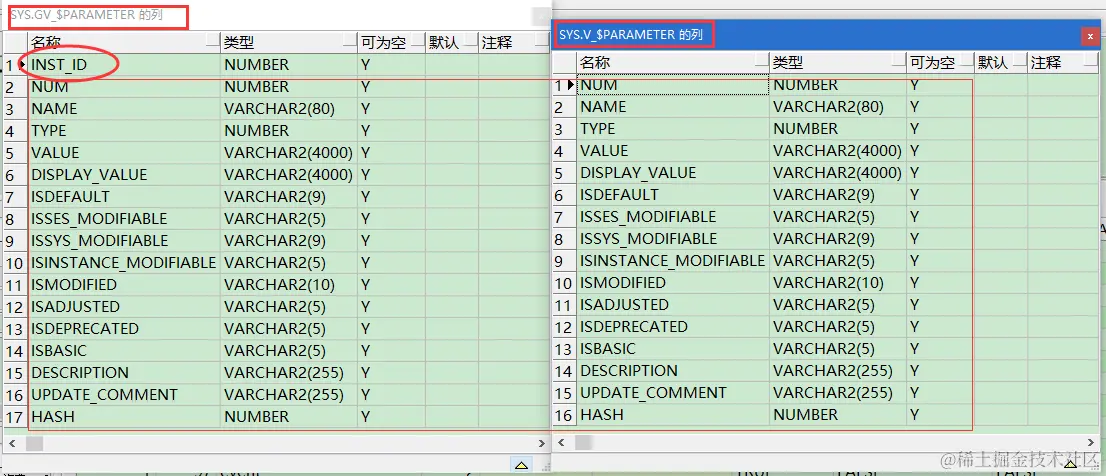
Task: Select ISSES_MODIFIABLE cell in GV_$PARAMETER window
Action: click(x=124, y=219)
